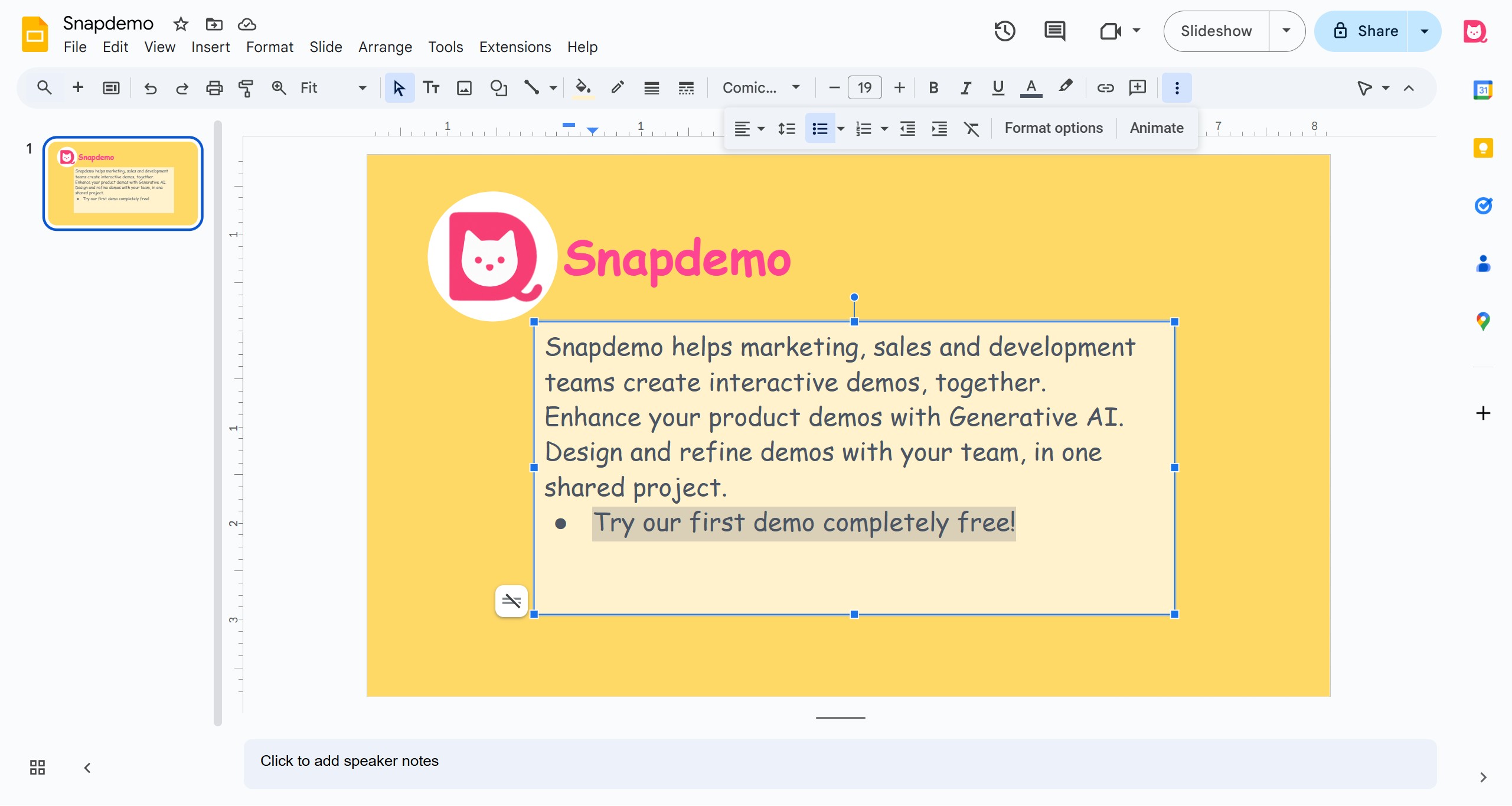Toggle underline formatting
This screenshot has width=1512, height=806.
998,88
